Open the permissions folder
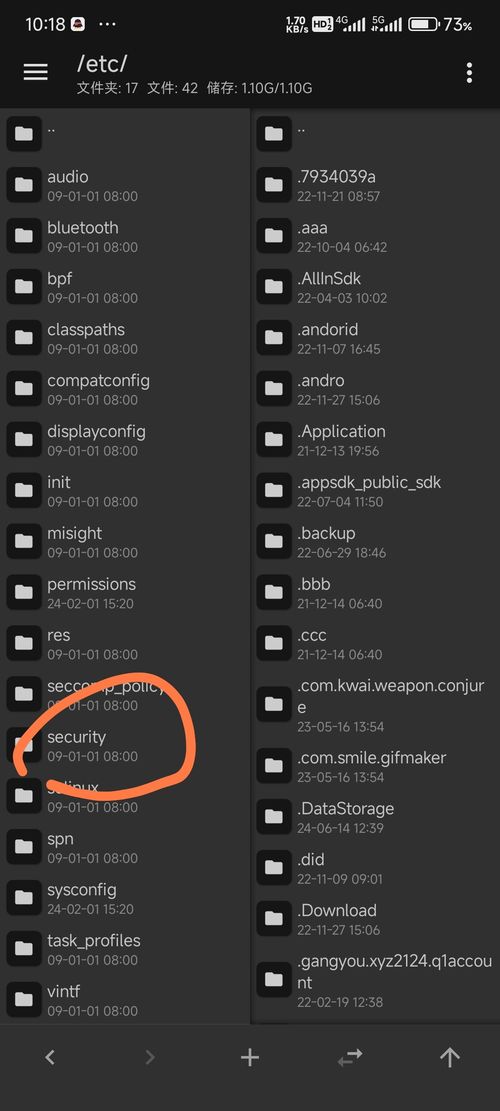 [125, 593]
